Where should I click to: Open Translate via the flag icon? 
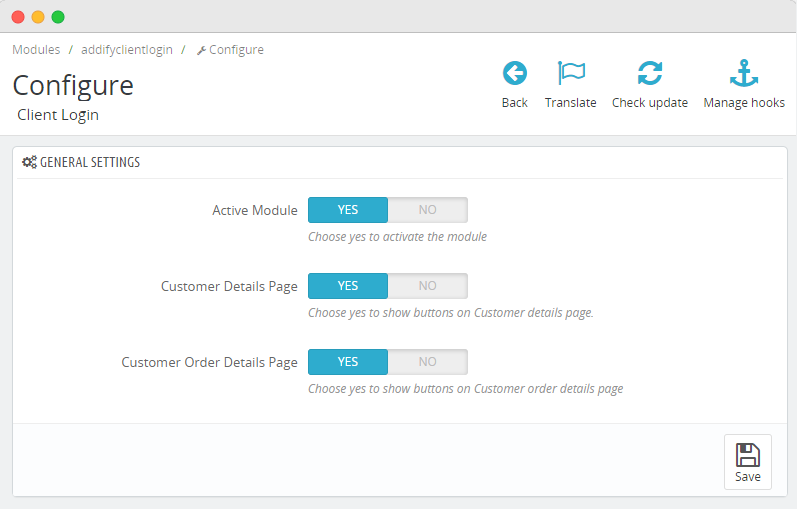point(570,74)
